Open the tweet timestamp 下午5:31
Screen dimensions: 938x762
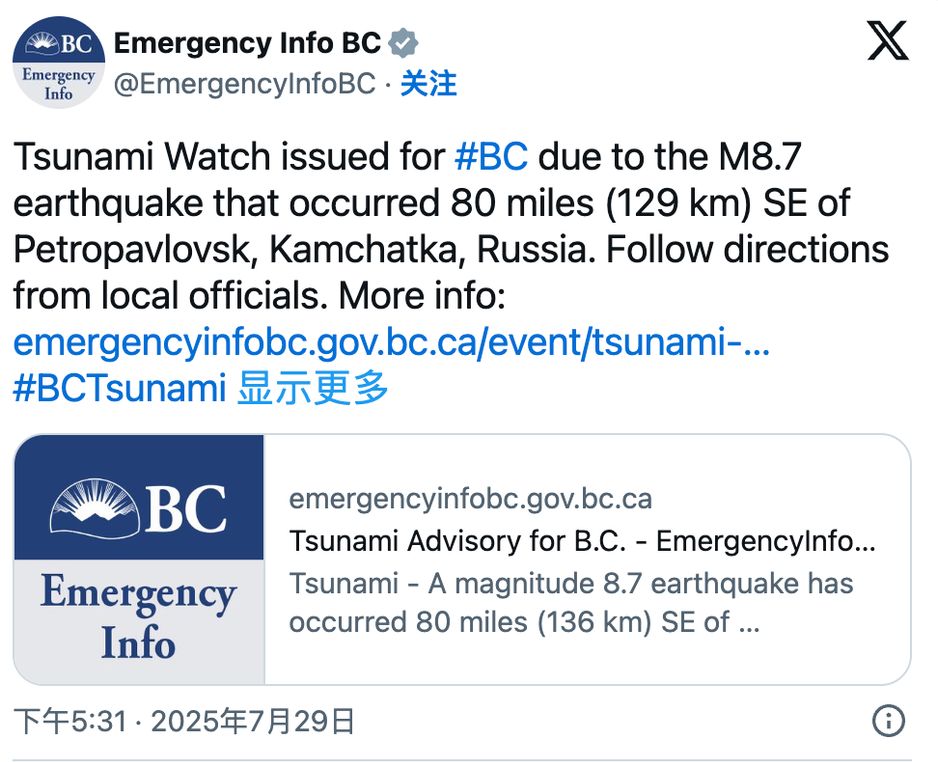tap(69, 721)
